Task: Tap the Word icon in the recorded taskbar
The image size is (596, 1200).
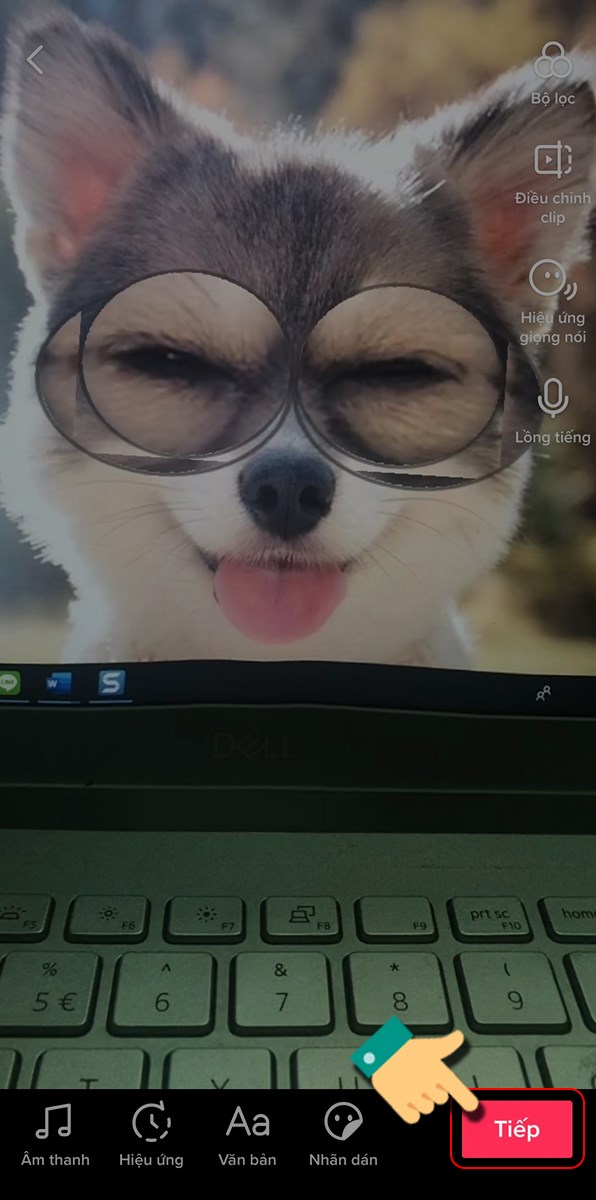Action: pyautogui.click(x=59, y=684)
